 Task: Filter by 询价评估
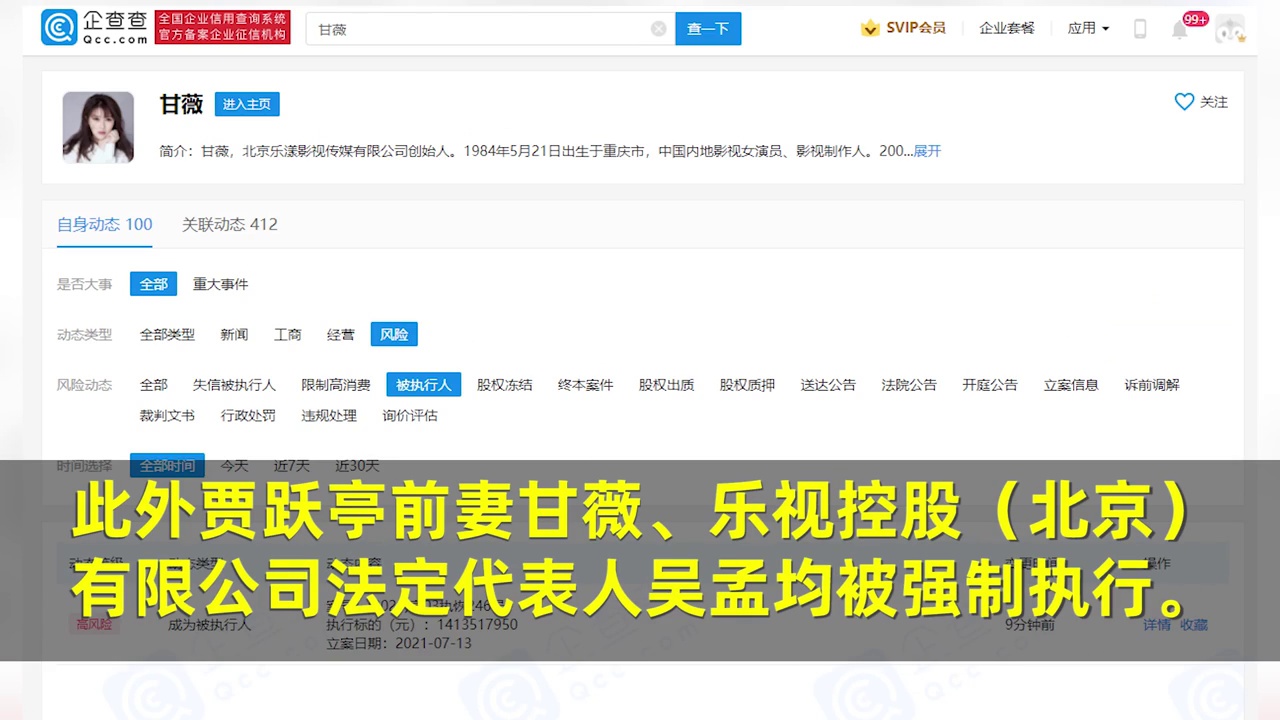410,415
